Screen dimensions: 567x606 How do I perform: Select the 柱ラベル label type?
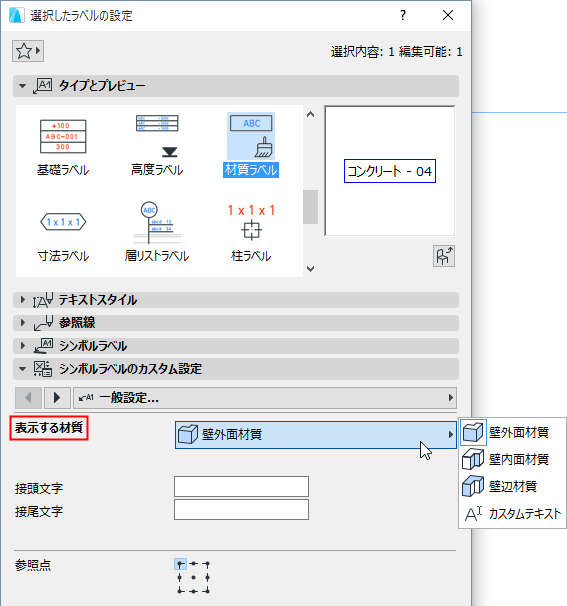coord(251,233)
